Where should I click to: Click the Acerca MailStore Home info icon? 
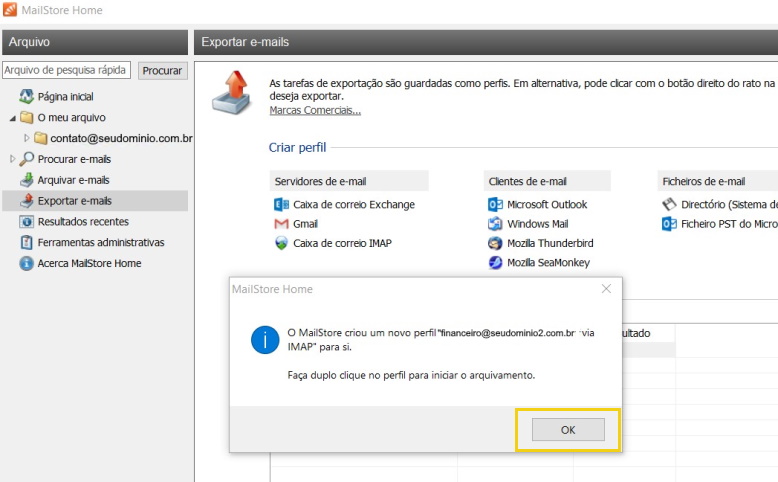[26, 263]
